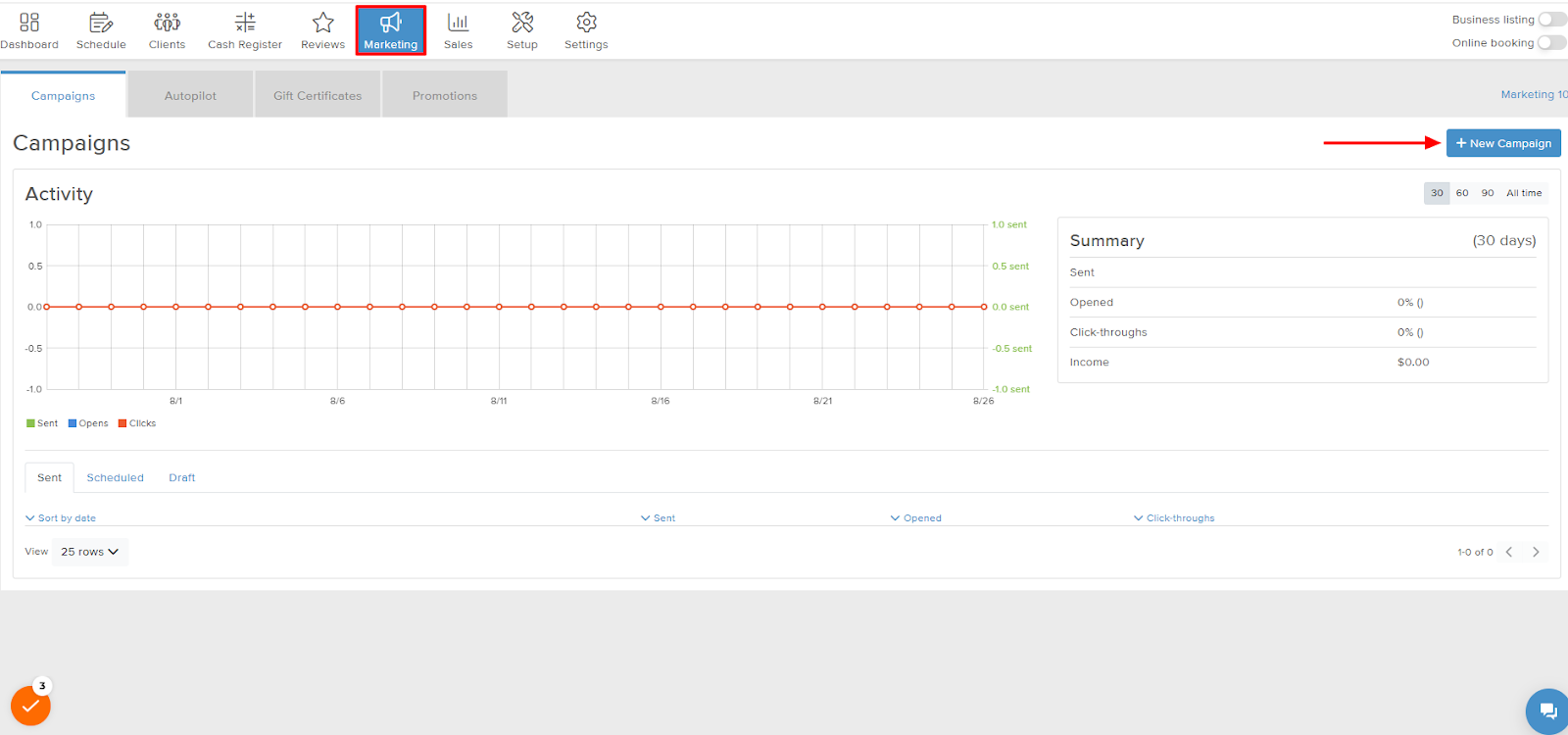
Task: Open the Setup tools icon
Action: coord(522,23)
